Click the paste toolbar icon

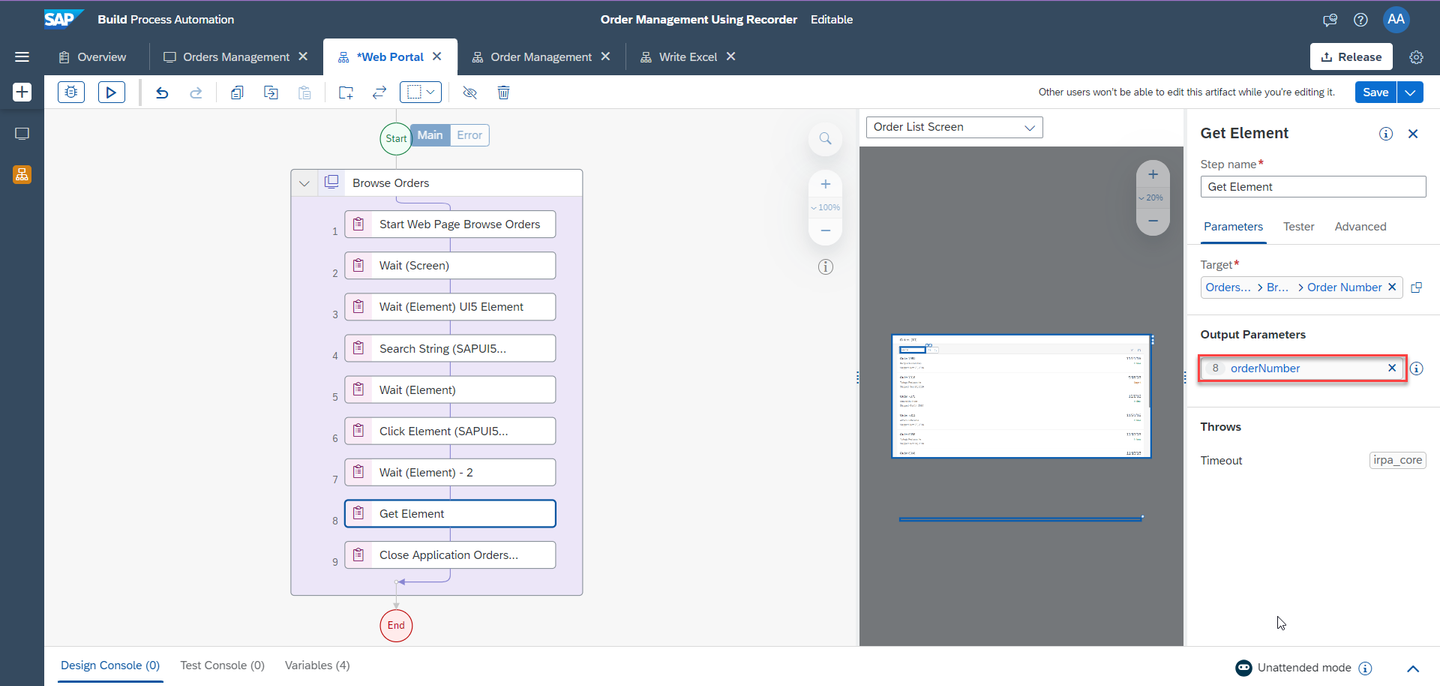click(x=305, y=92)
